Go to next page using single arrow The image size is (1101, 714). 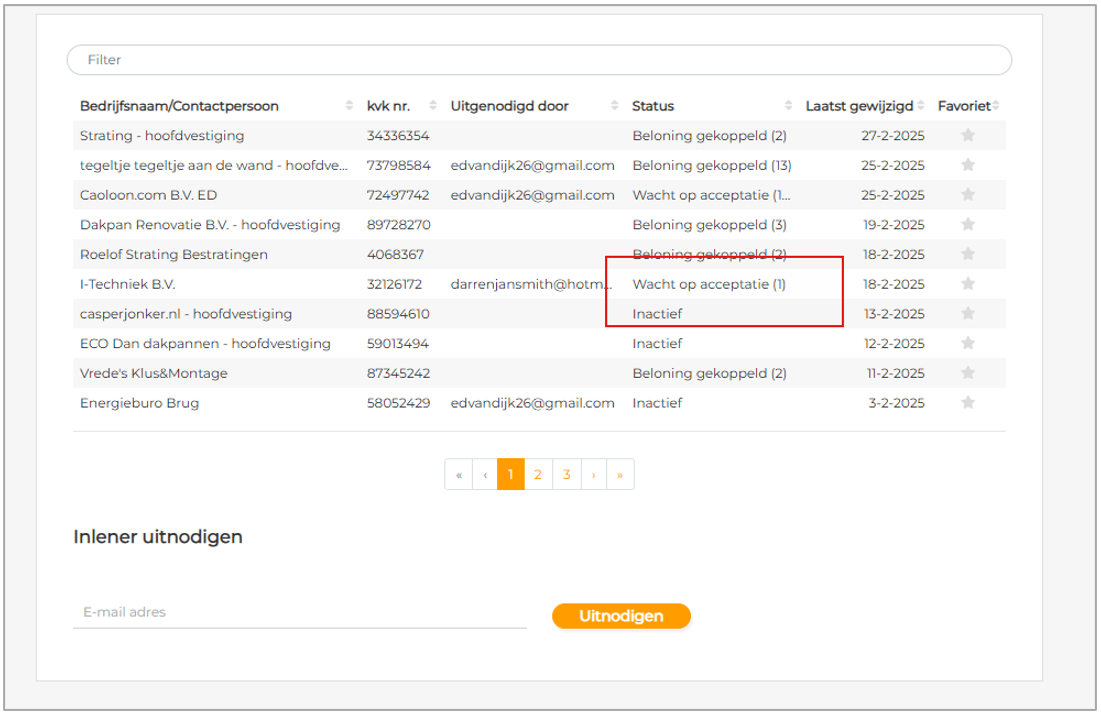(x=593, y=475)
